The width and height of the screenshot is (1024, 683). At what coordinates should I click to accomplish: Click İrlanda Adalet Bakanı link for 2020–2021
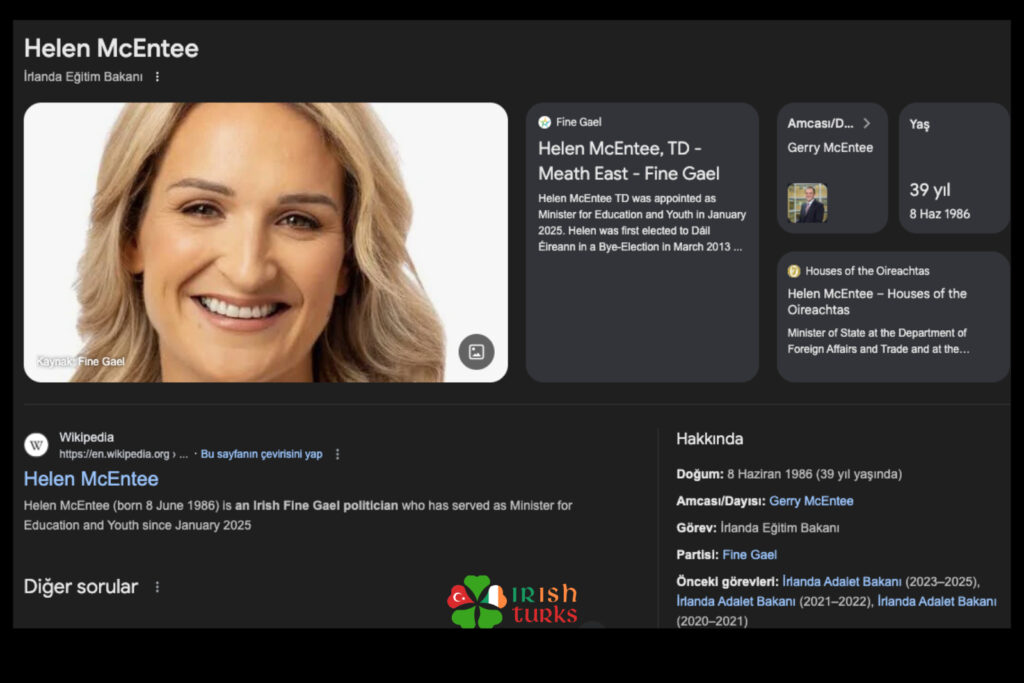pyautogui.click(x=937, y=601)
